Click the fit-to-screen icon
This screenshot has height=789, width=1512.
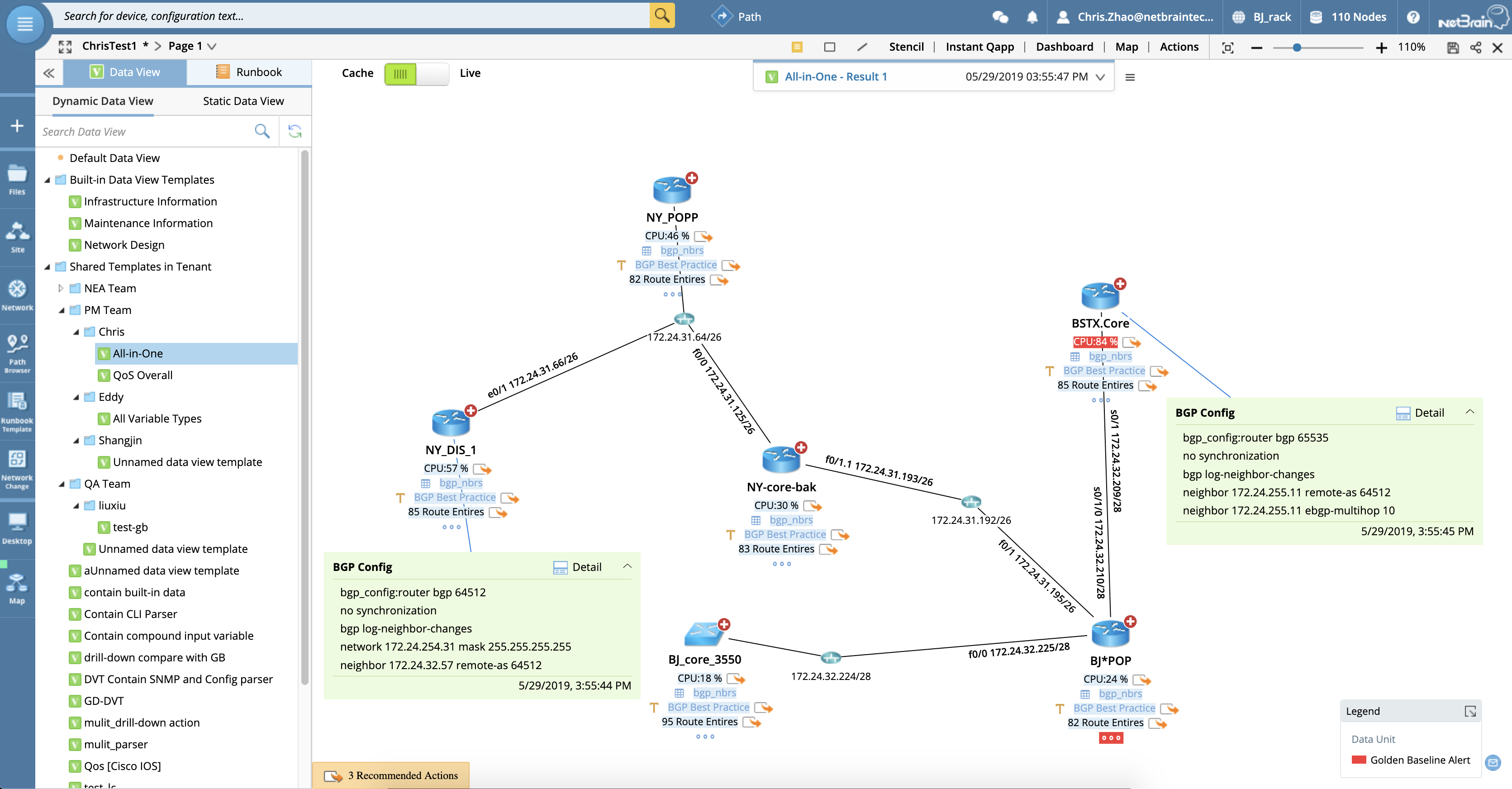pos(1227,48)
